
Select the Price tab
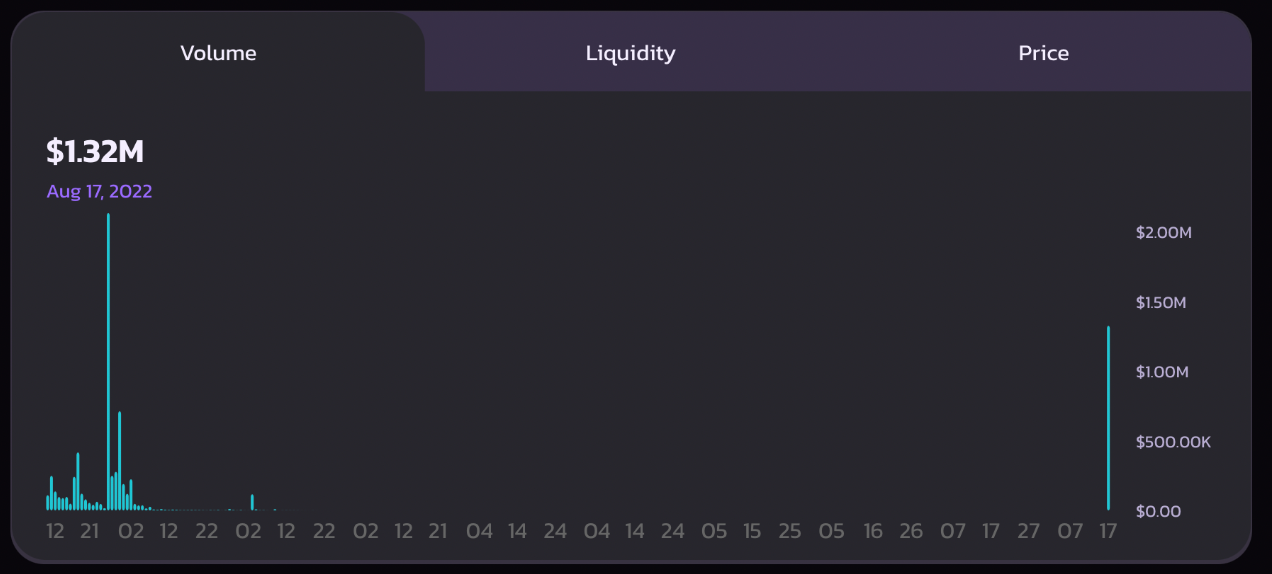coord(1044,53)
